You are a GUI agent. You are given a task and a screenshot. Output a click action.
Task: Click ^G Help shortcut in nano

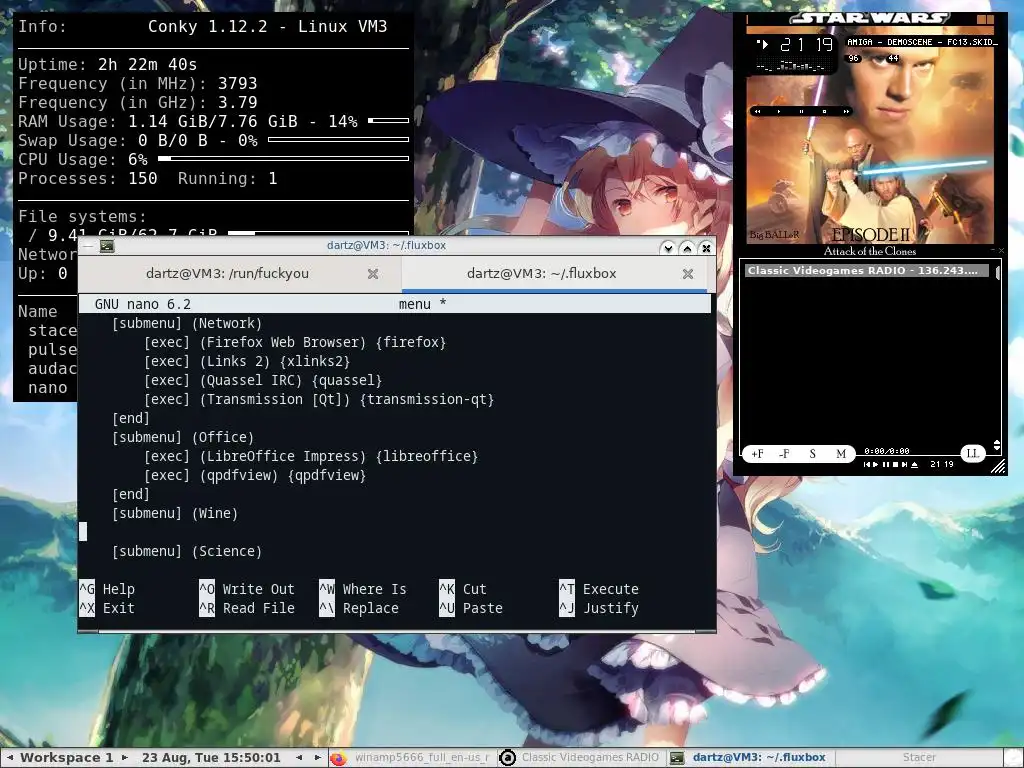[107, 589]
